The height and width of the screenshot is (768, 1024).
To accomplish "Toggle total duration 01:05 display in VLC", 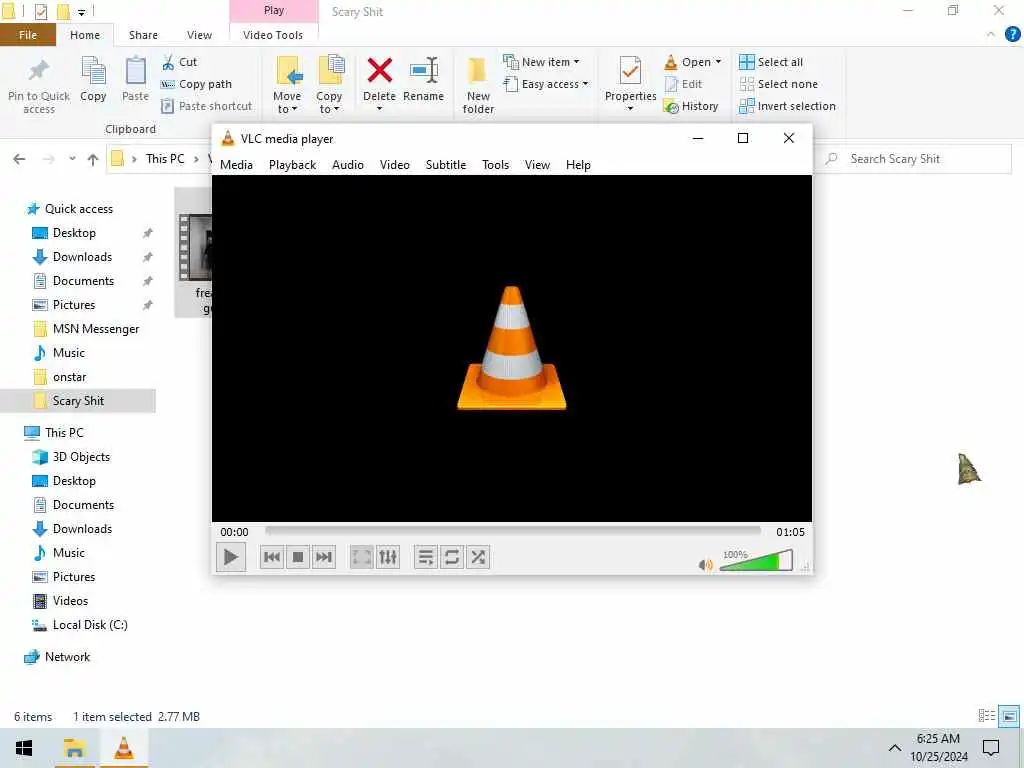I will [790, 532].
